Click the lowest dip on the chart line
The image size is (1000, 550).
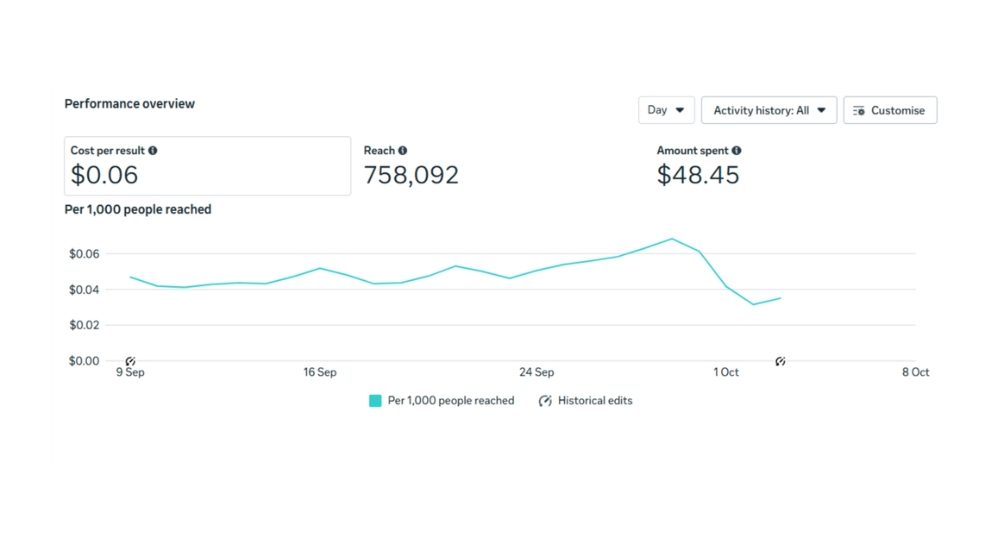pyautogui.click(x=754, y=304)
